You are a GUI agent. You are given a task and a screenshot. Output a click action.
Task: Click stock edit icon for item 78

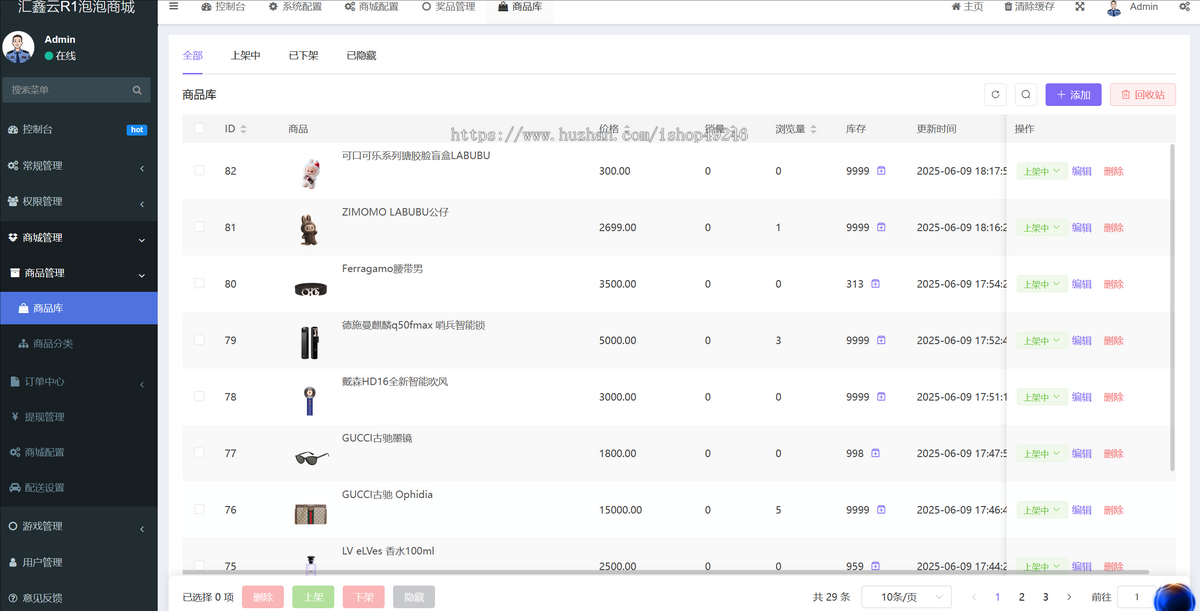pos(881,397)
